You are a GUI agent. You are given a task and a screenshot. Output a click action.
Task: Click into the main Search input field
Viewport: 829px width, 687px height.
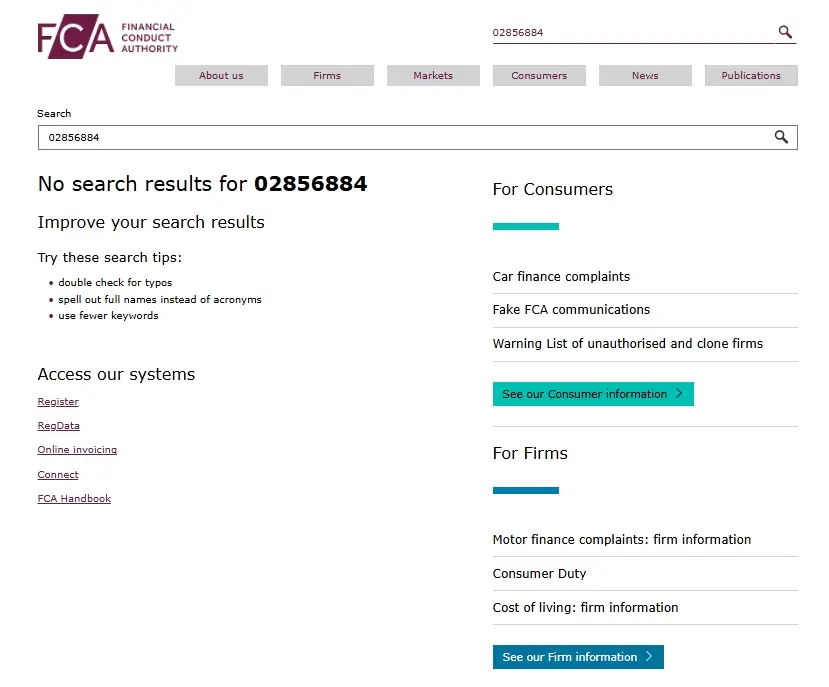pyautogui.click(x=400, y=137)
